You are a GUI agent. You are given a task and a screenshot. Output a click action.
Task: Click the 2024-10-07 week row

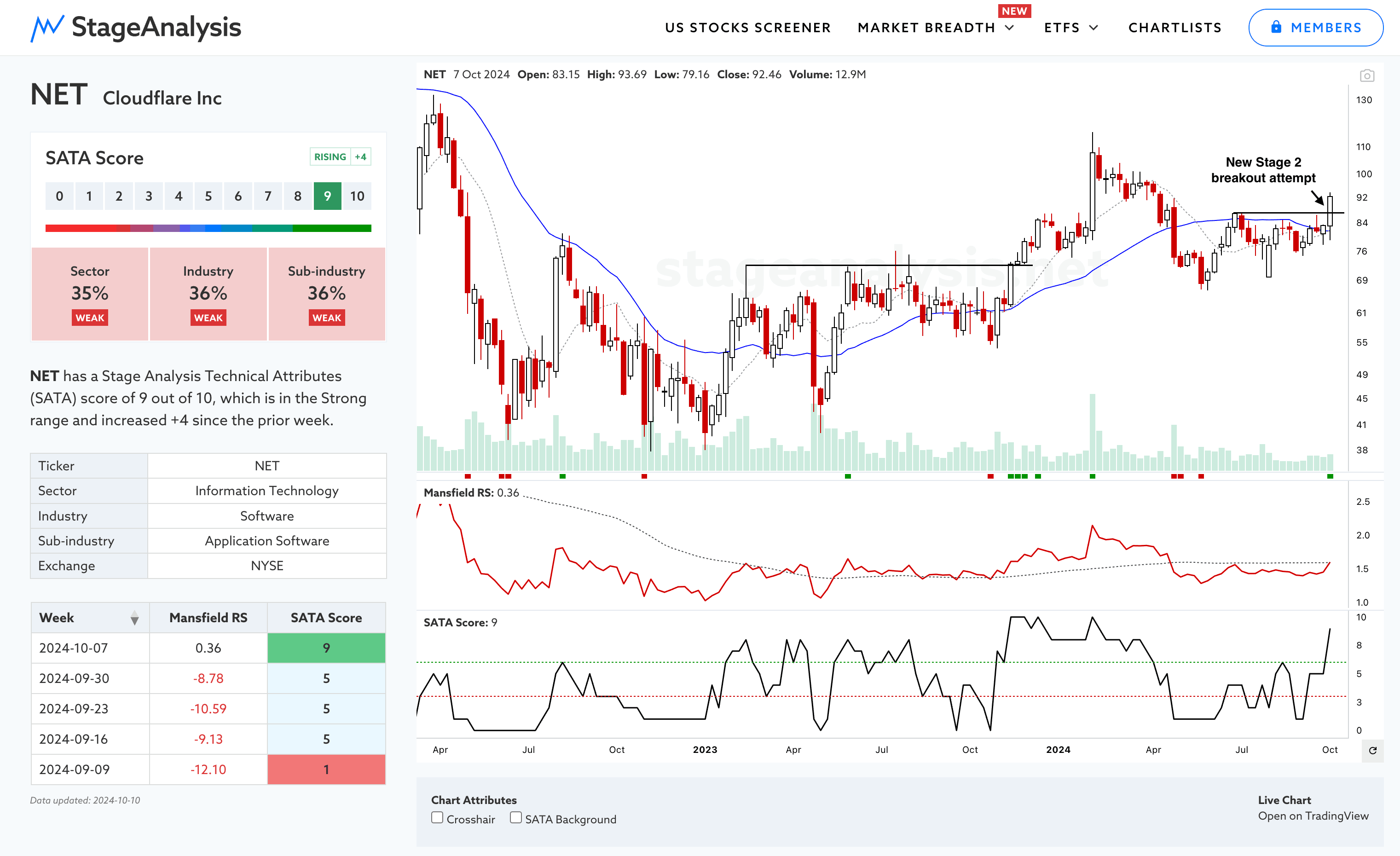(x=208, y=648)
